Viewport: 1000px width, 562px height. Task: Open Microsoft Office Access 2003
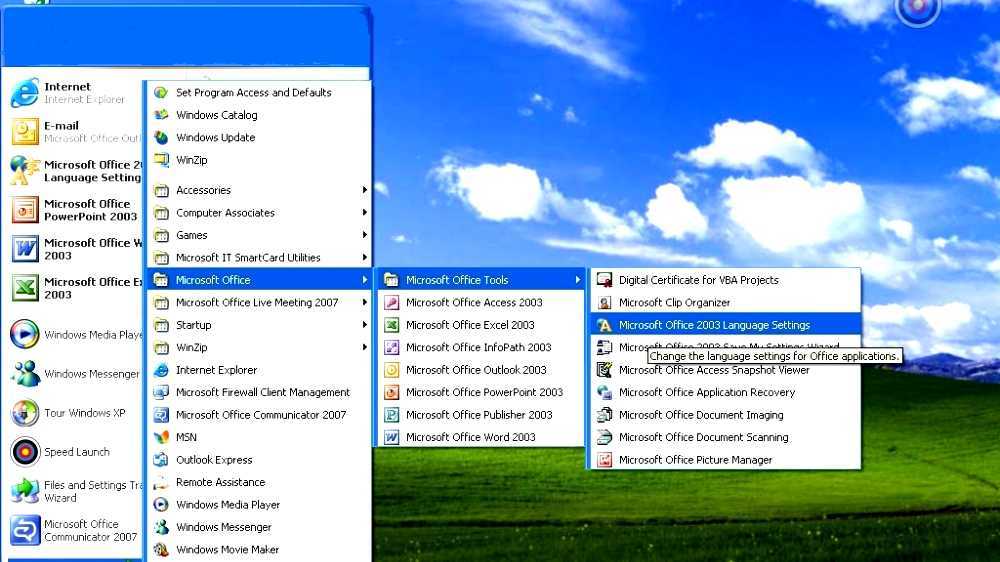[481, 302]
